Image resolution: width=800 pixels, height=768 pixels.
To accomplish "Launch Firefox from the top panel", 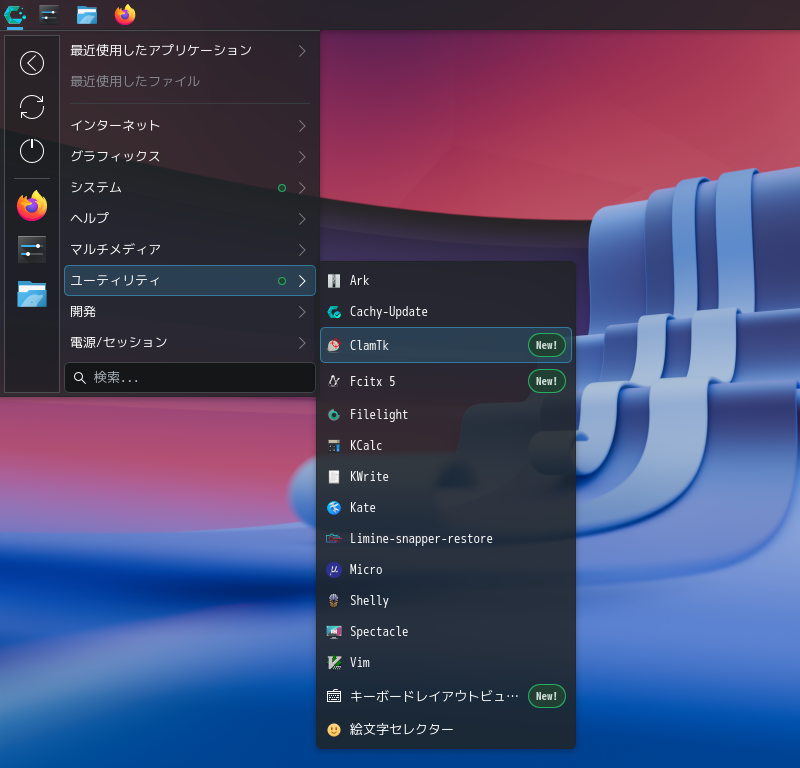I will (x=124, y=14).
